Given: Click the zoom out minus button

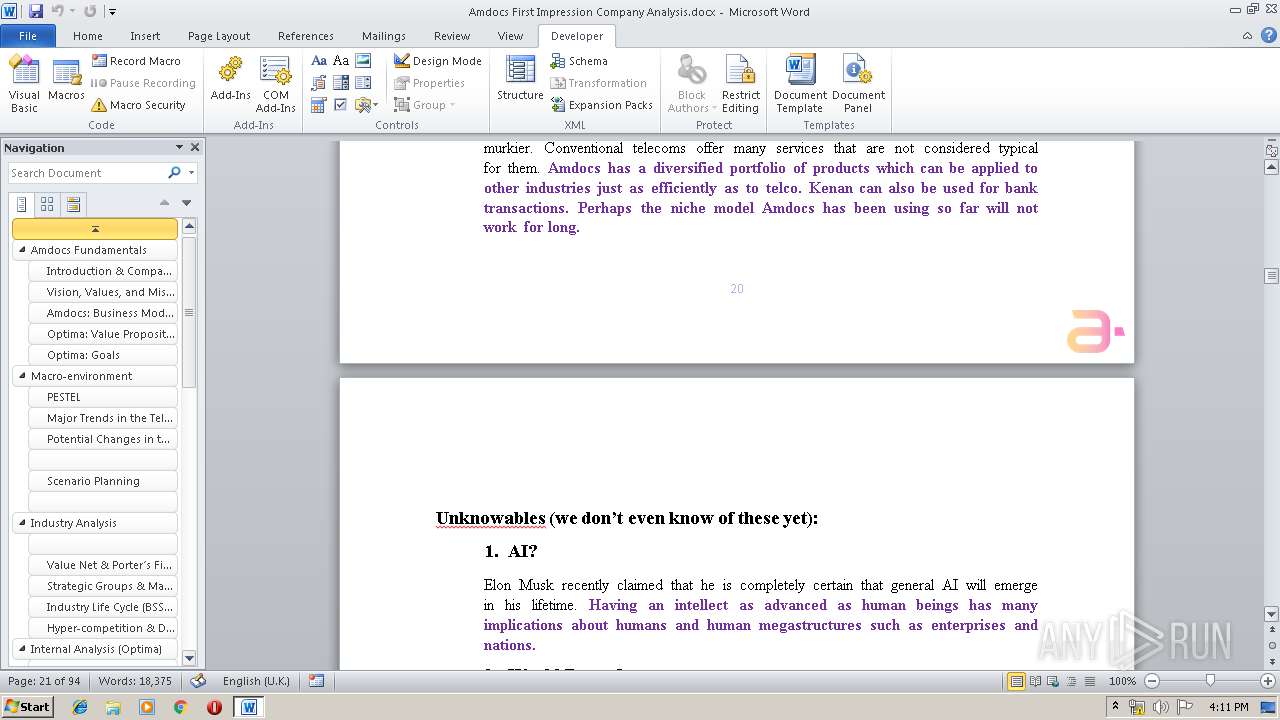Looking at the screenshot, I should pyautogui.click(x=1152, y=681).
